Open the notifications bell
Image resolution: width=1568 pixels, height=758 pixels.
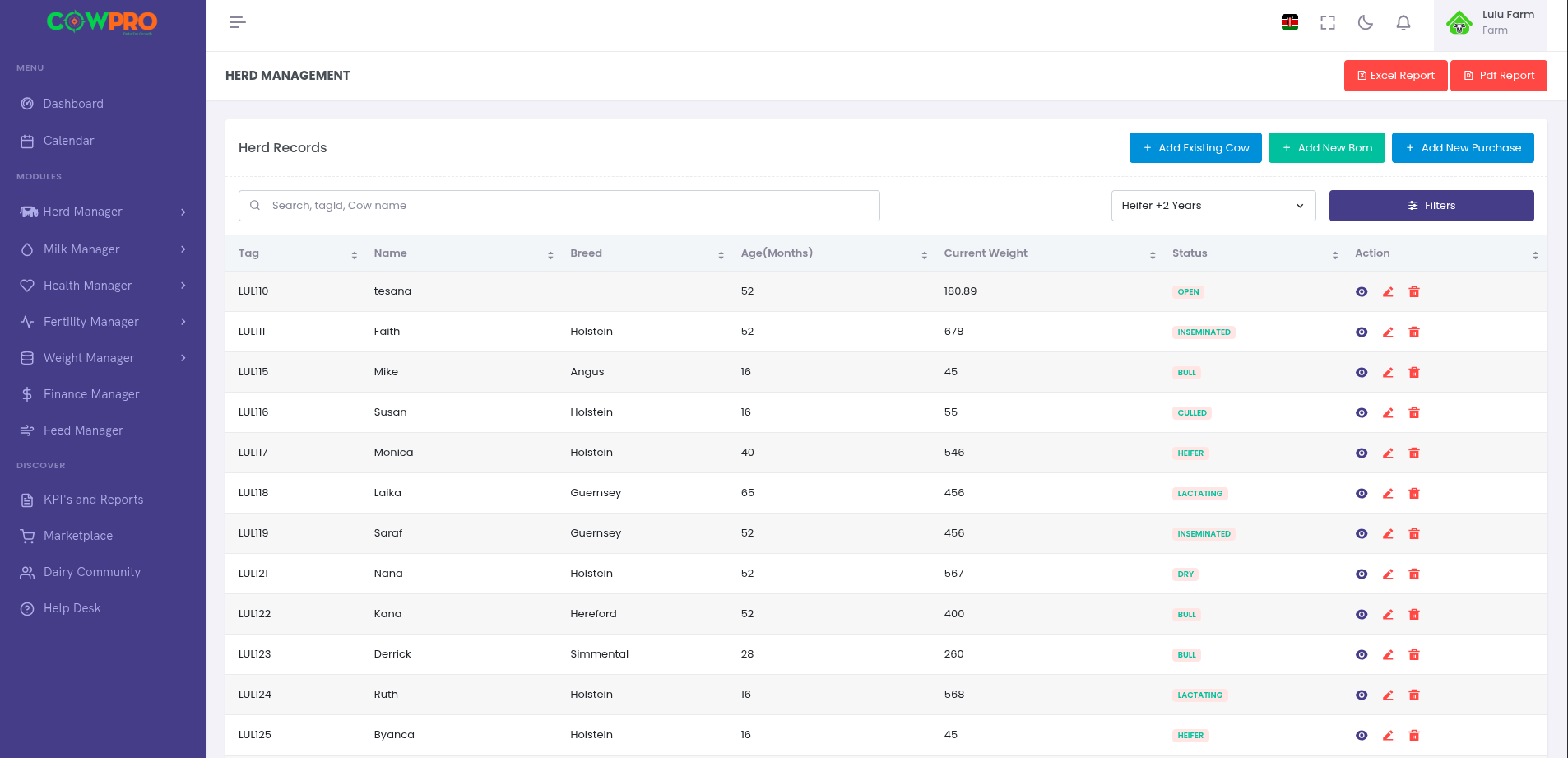click(1403, 23)
